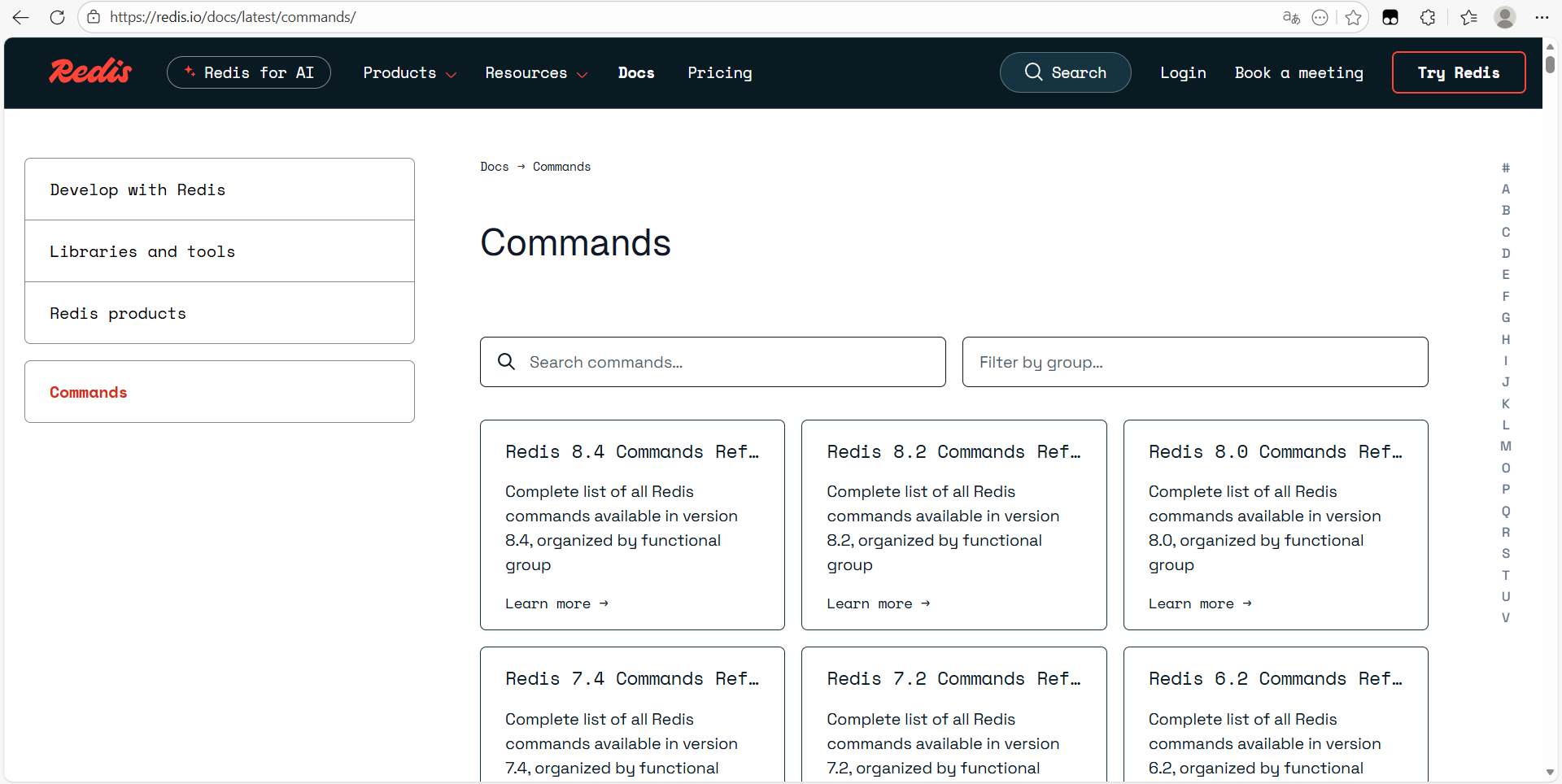Open the browser extensions puzzle icon

[x=1428, y=17]
